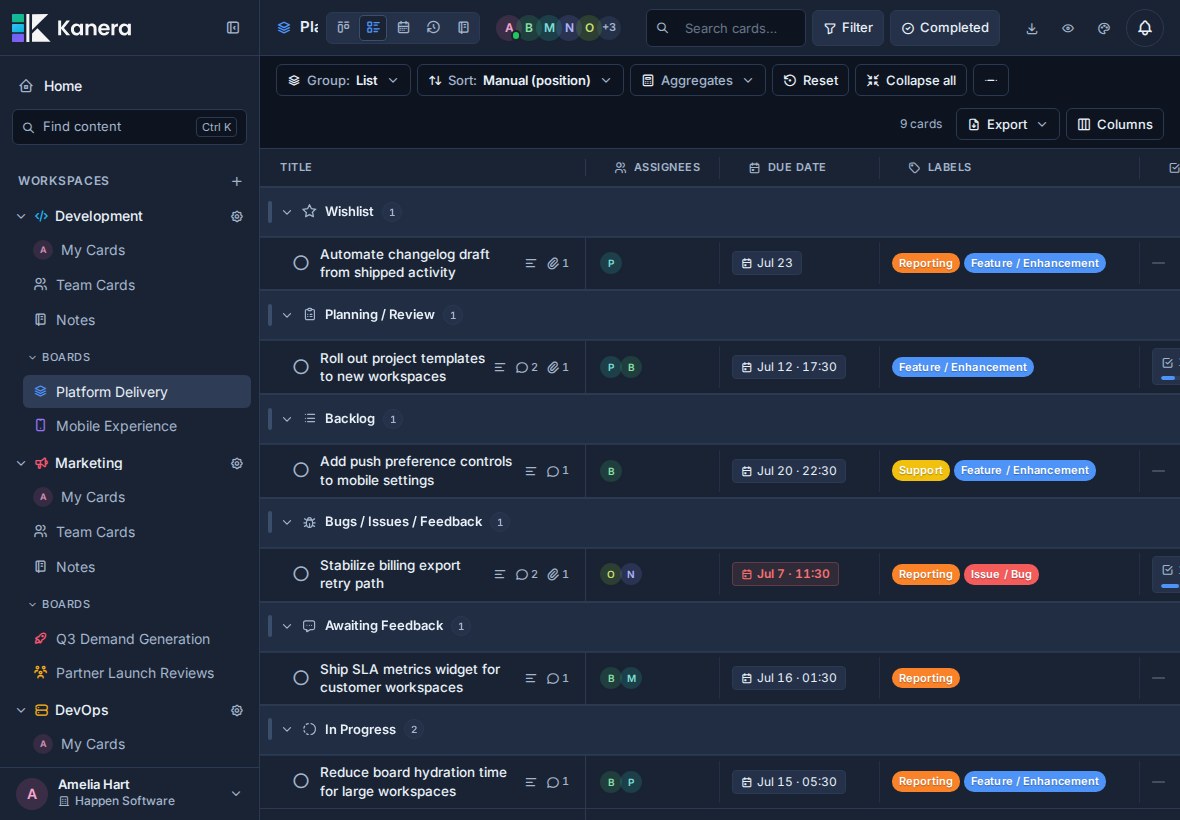Open DevOps workspace settings gear
Image resolution: width=1180 pixels, height=820 pixels.
click(236, 711)
